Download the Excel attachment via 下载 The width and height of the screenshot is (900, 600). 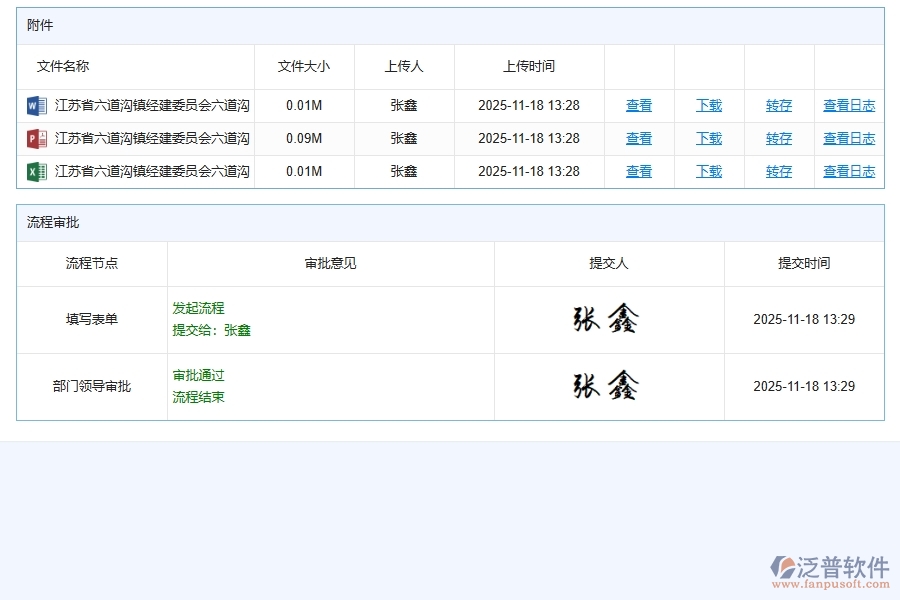(x=708, y=171)
